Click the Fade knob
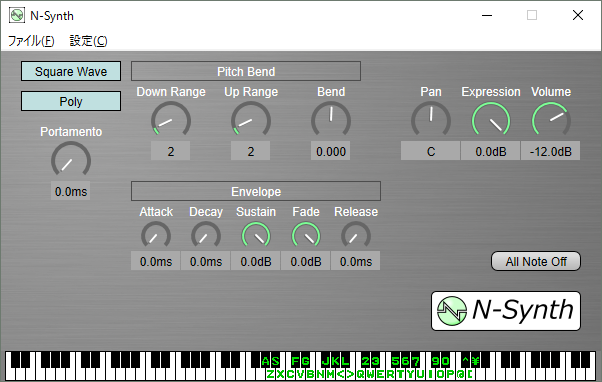 pos(306,235)
